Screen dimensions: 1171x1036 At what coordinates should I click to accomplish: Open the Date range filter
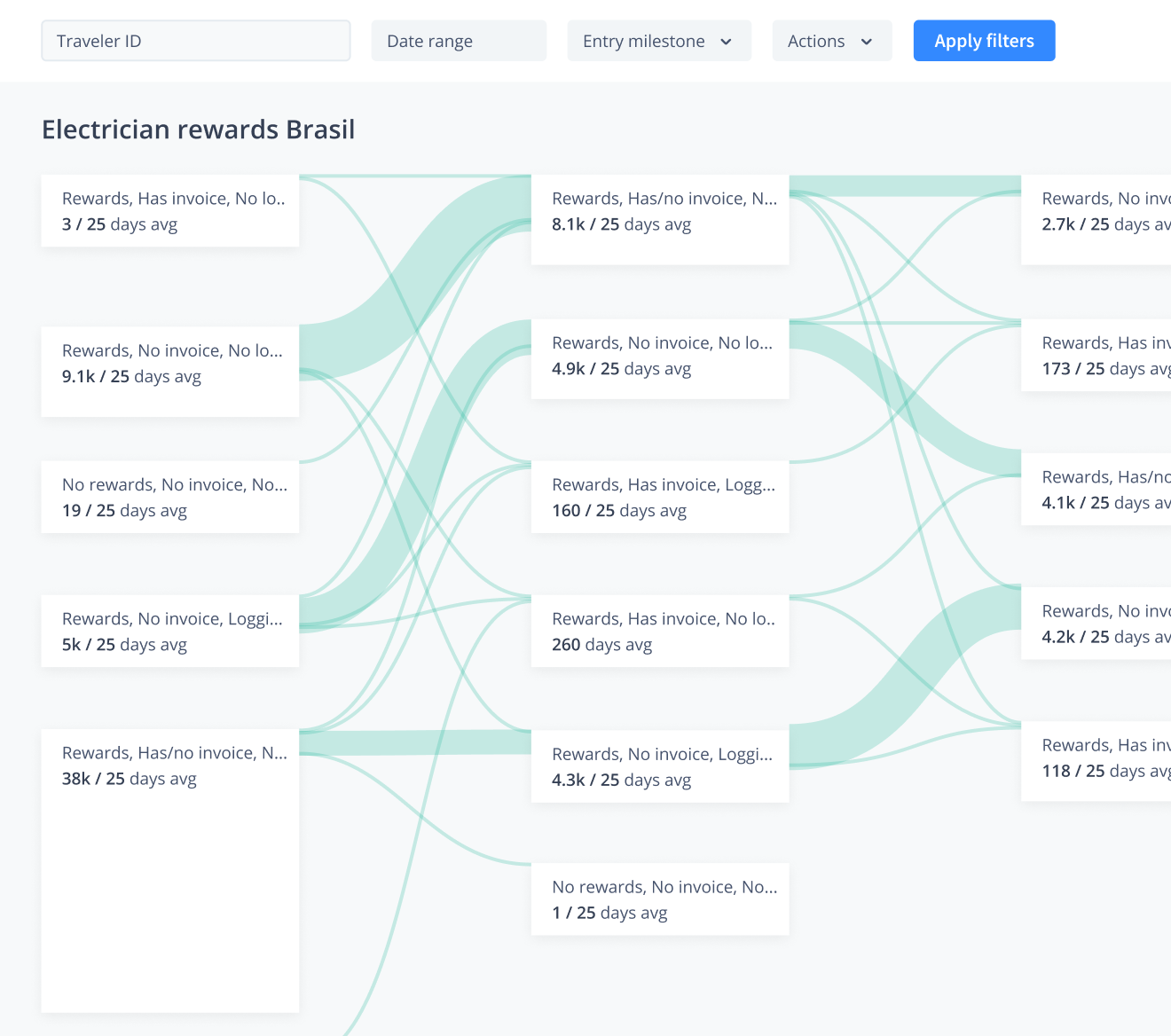(459, 41)
